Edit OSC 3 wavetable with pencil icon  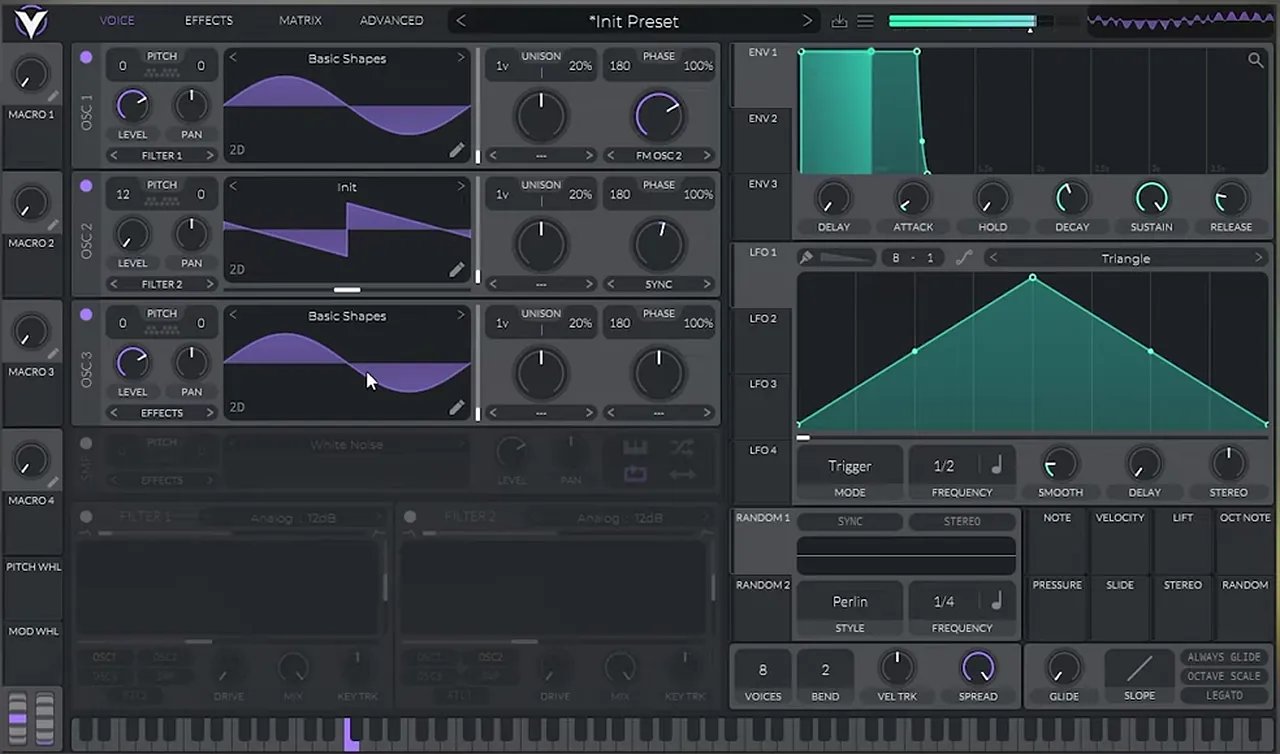point(456,407)
